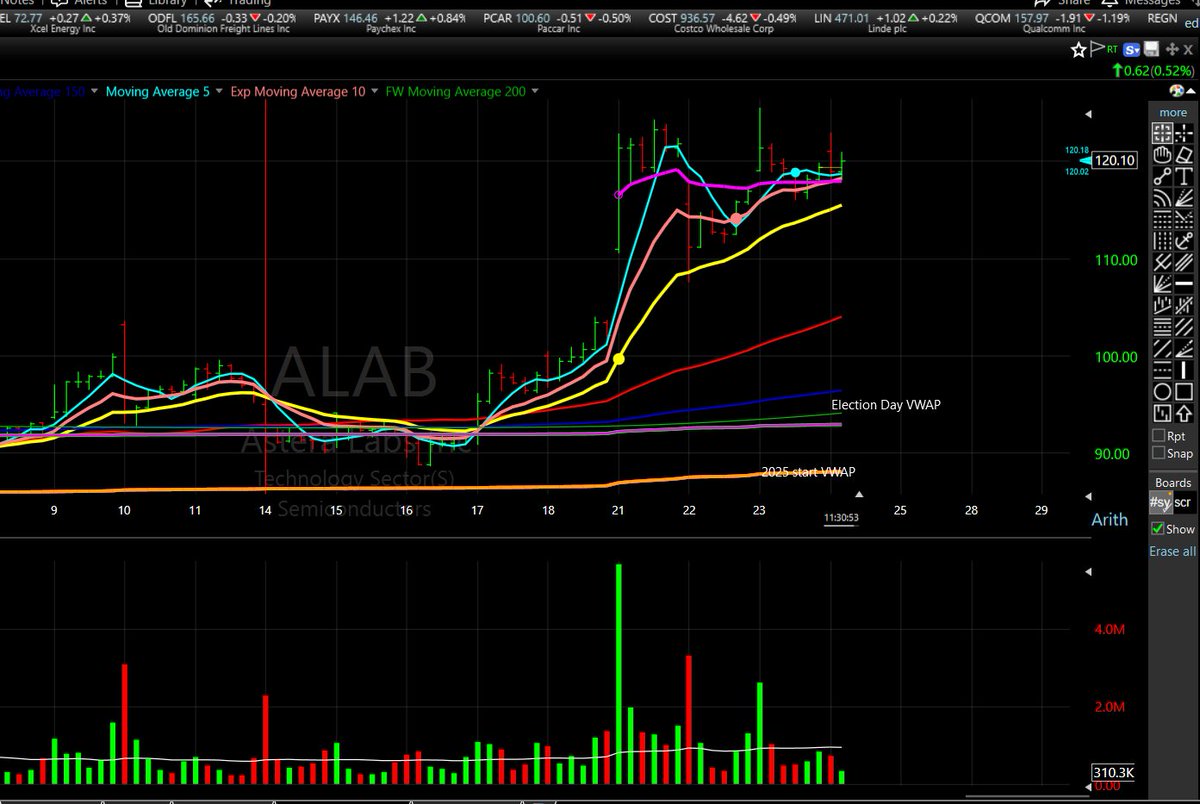Click the tallest green volume bar
Screen dimensions: 1200x804
point(619,674)
